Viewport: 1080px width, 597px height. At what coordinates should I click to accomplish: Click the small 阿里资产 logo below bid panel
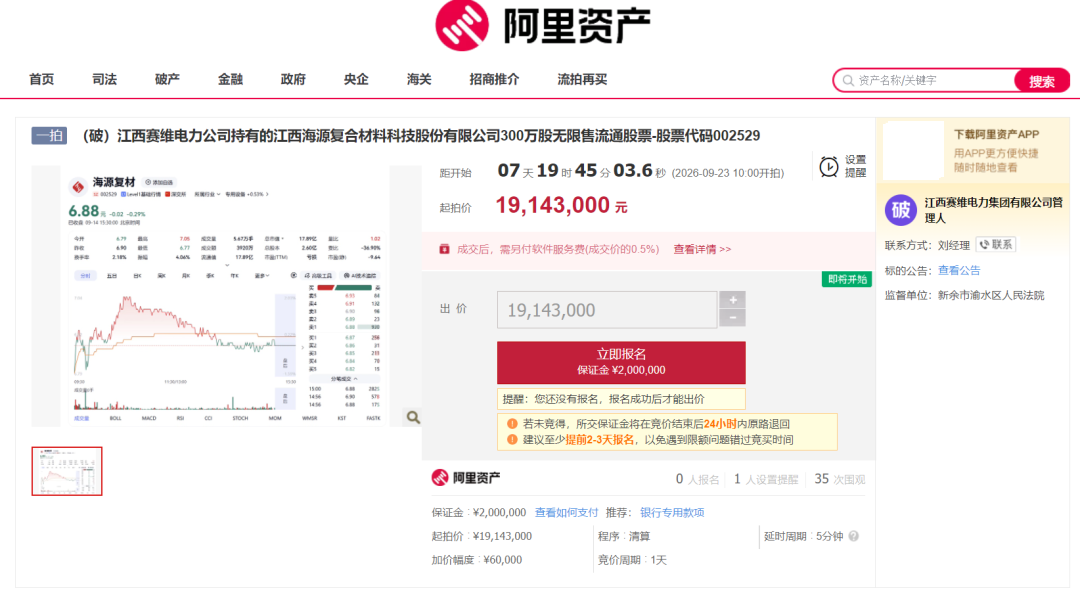pyautogui.click(x=466, y=478)
